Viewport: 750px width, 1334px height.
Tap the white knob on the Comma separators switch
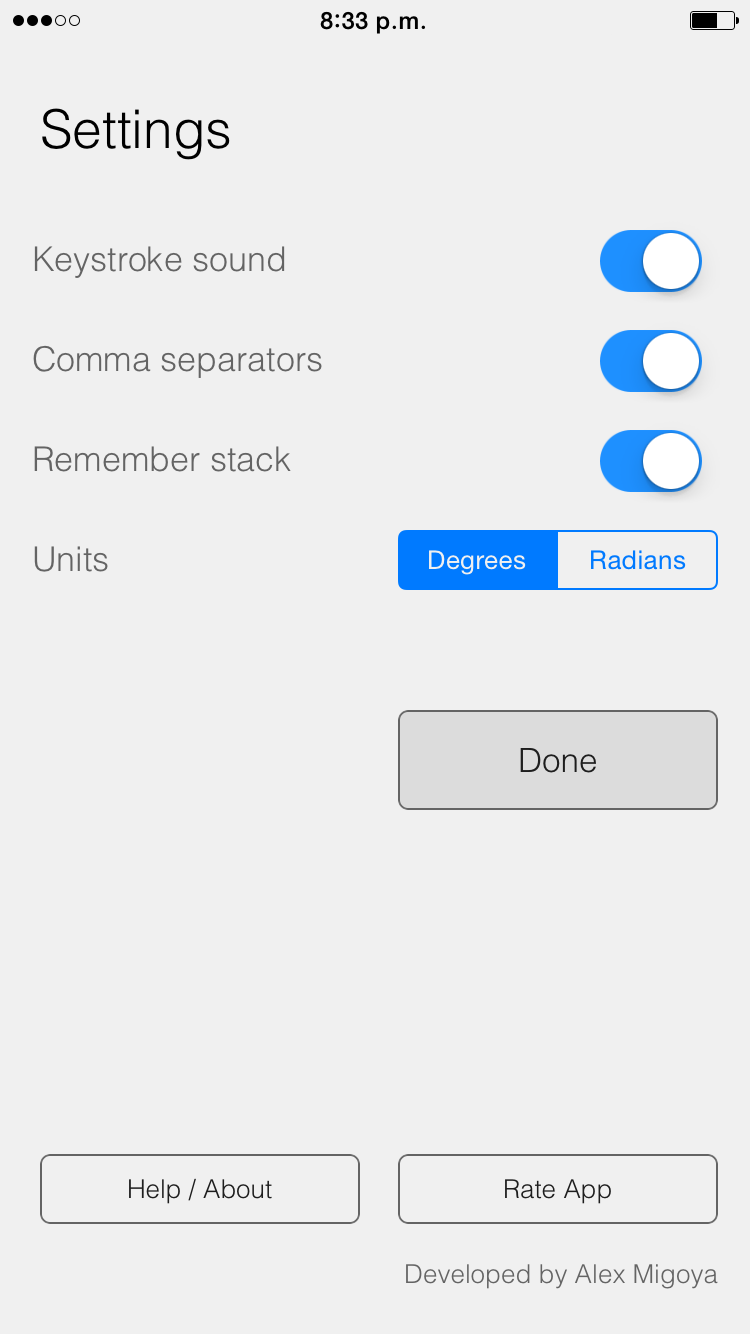670,361
